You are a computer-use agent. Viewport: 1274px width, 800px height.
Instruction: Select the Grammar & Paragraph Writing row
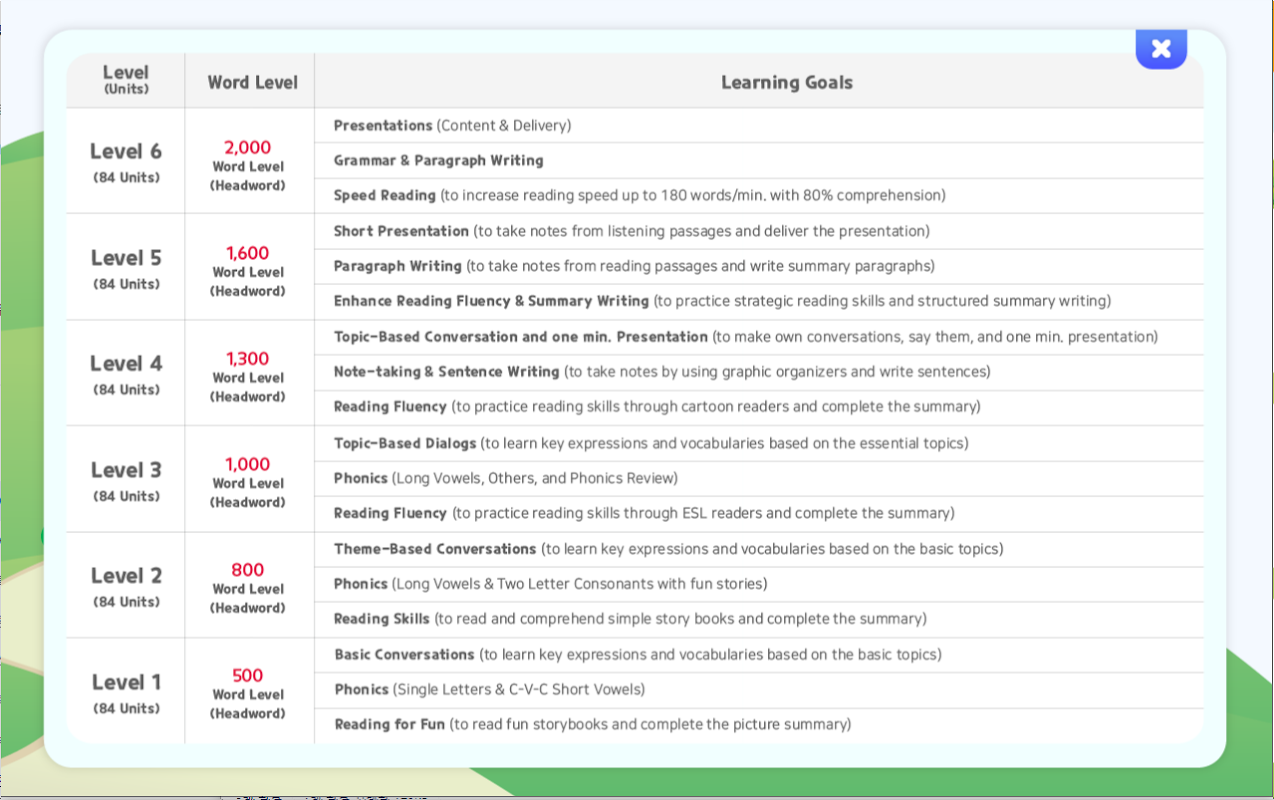(759, 160)
